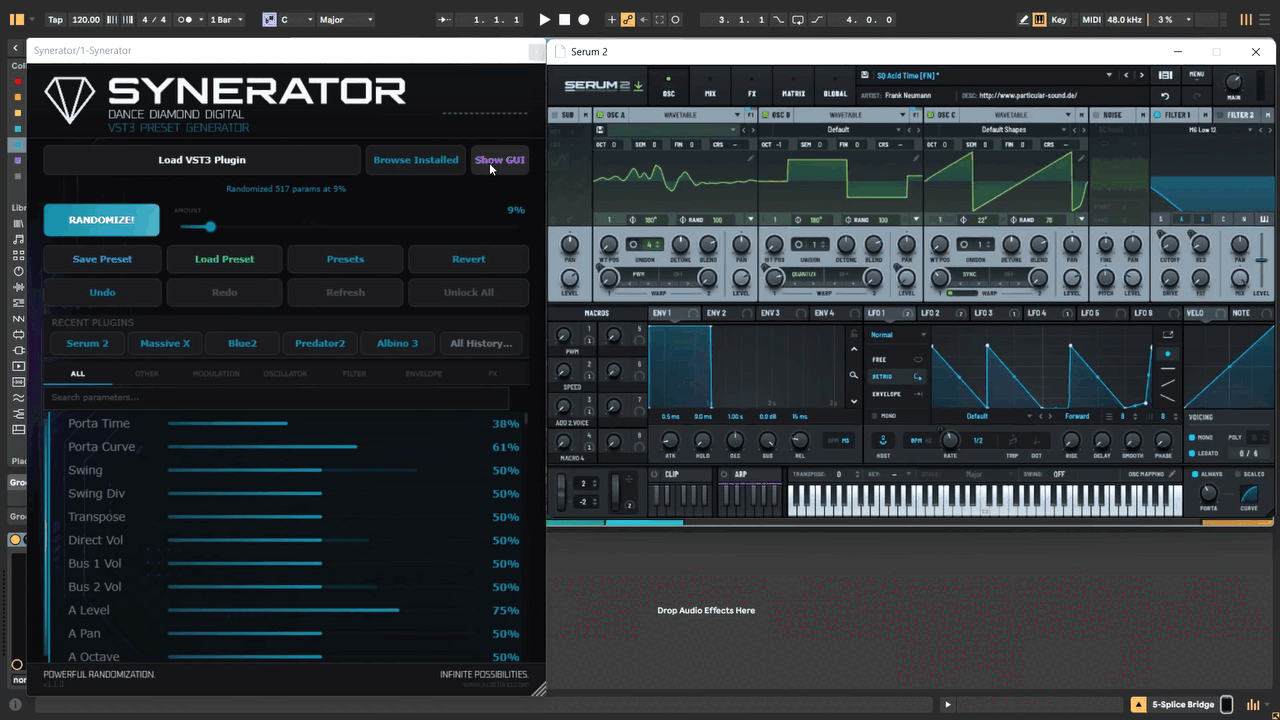Open the MG Low 12 filter type dropdown
The image size is (1280, 720).
(1201, 130)
